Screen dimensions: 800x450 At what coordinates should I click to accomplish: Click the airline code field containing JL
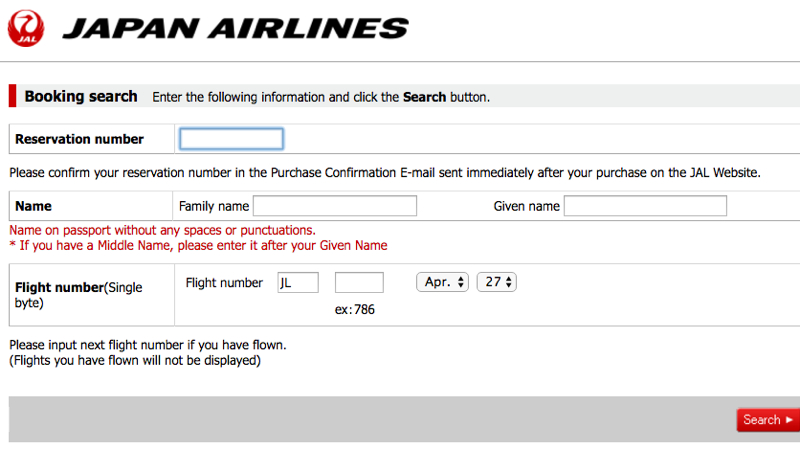tap(298, 283)
